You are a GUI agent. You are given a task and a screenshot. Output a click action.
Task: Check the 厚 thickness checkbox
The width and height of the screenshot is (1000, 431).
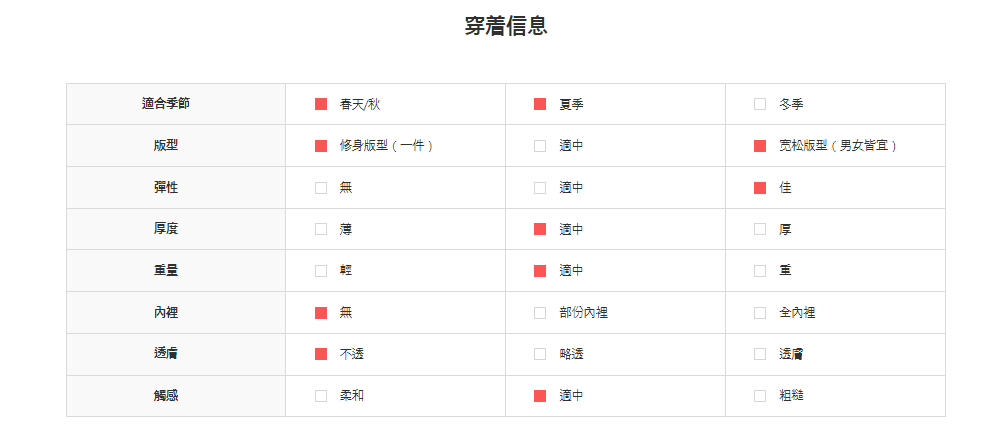[760, 229]
